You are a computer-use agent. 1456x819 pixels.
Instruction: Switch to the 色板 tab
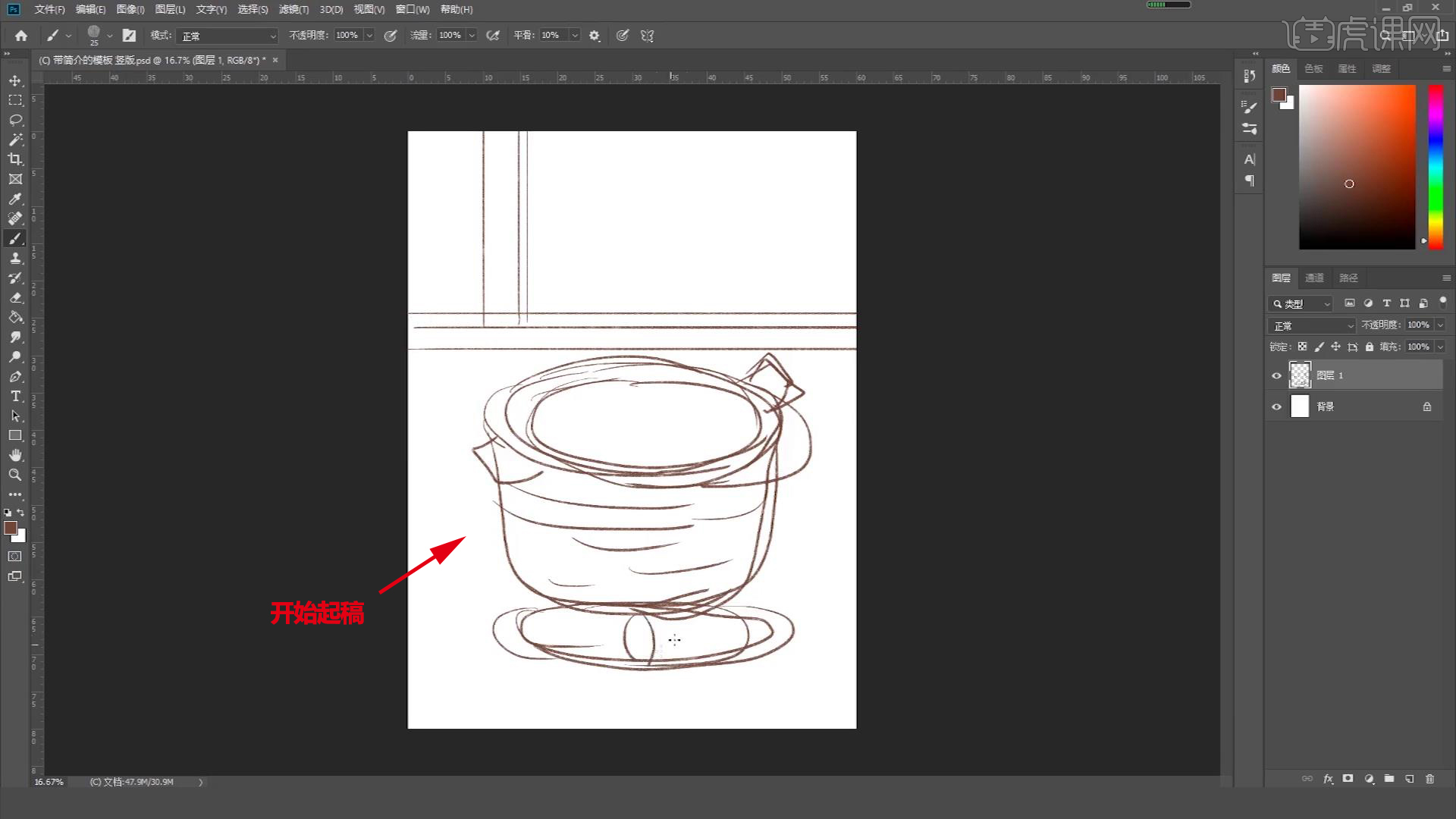click(x=1313, y=68)
